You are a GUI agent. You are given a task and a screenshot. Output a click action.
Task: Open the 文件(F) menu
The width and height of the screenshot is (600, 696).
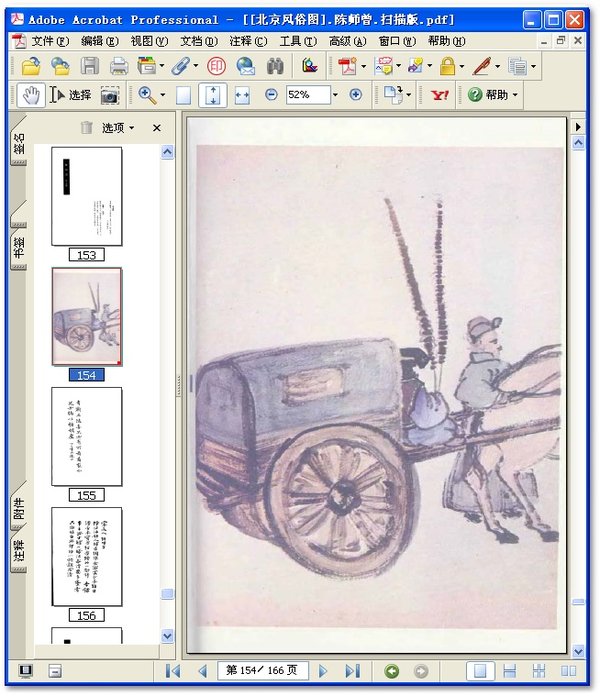tap(50, 41)
